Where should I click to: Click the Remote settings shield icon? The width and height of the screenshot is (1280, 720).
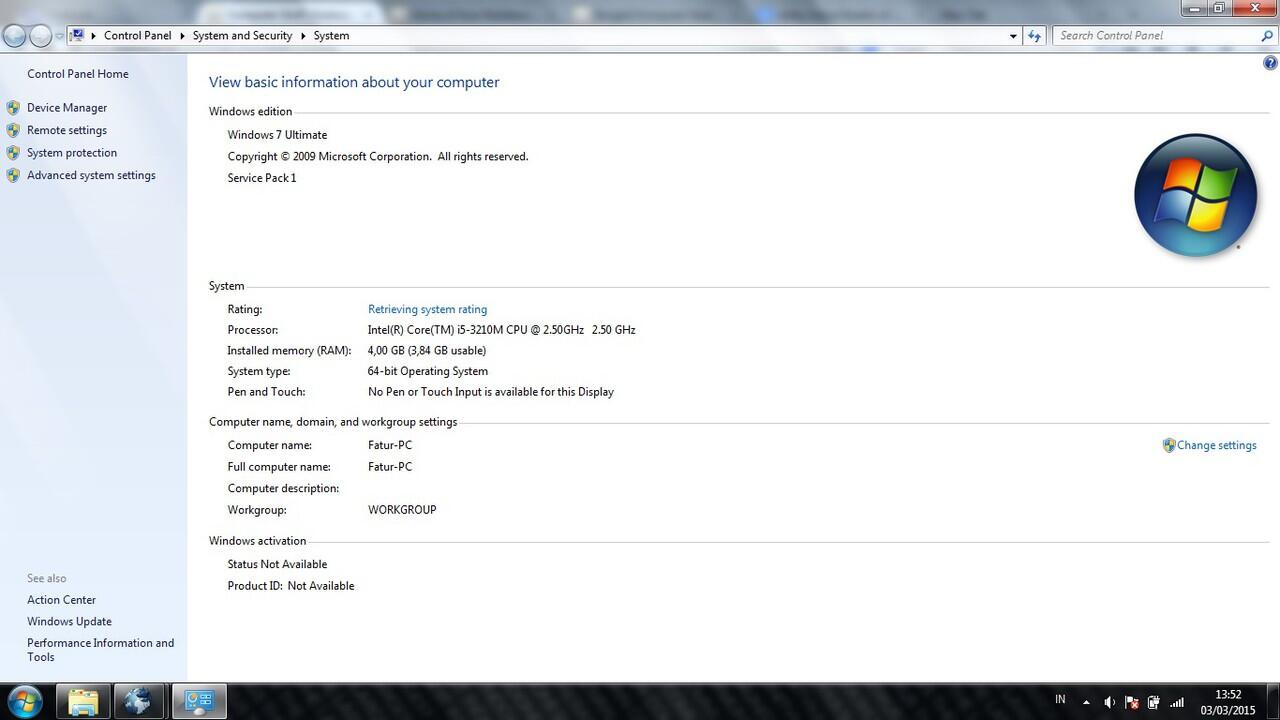pyautogui.click(x=13, y=130)
